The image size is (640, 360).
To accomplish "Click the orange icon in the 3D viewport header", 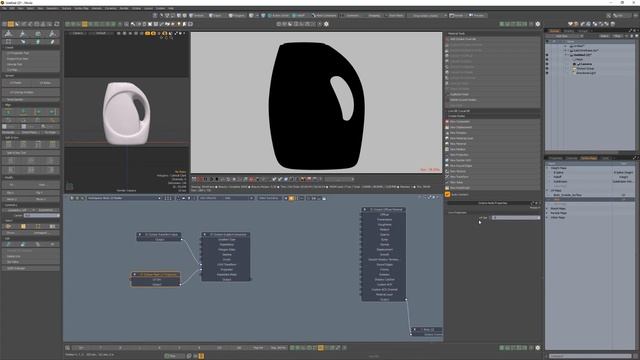I will coord(147,33).
